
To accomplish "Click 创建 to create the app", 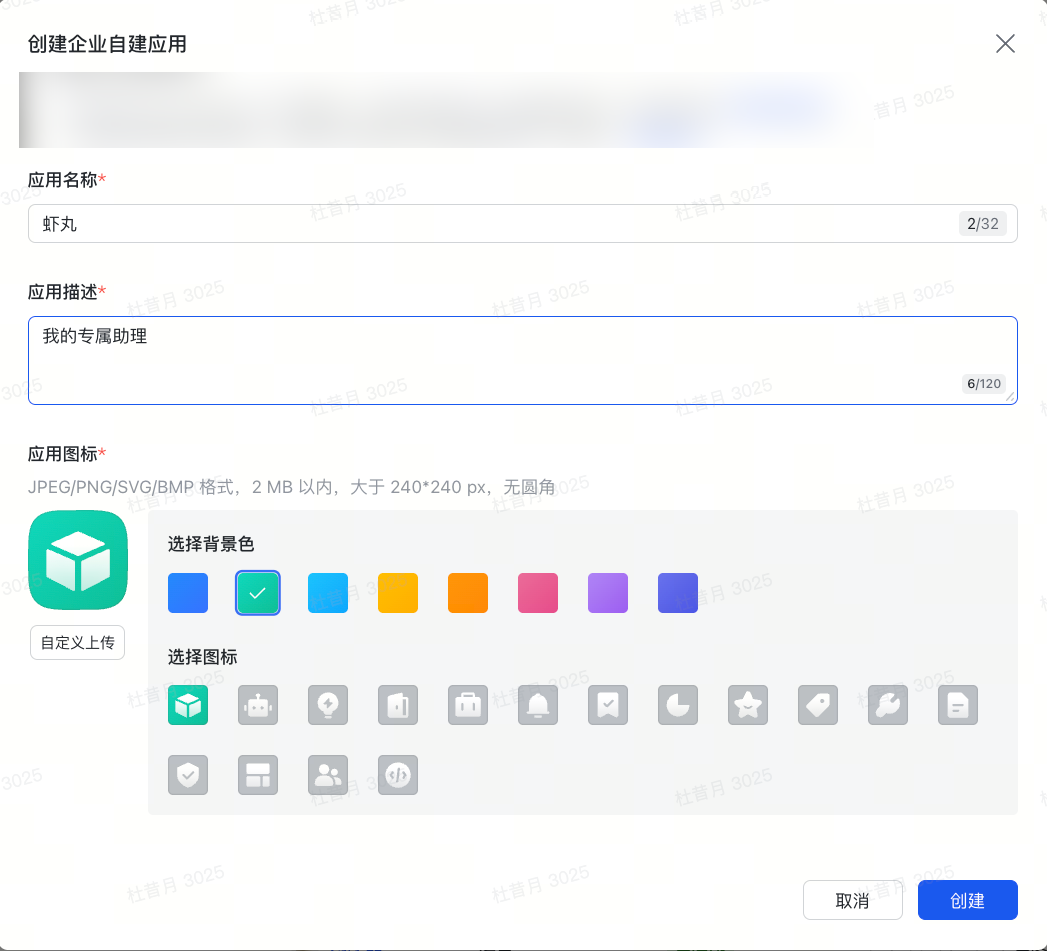I will click(x=968, y=900).
